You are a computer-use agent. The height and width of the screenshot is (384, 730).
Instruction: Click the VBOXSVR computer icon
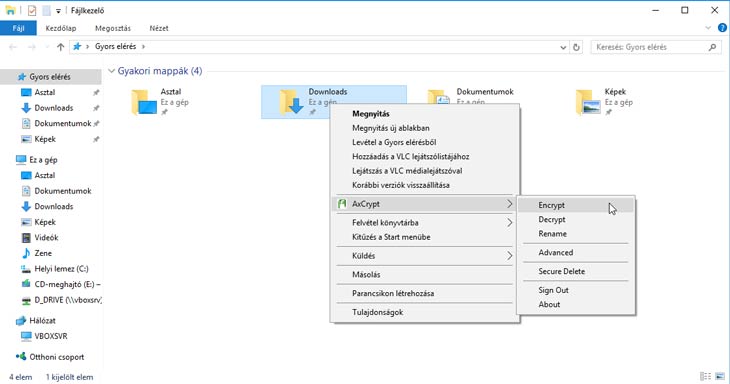tap(26, 336)
